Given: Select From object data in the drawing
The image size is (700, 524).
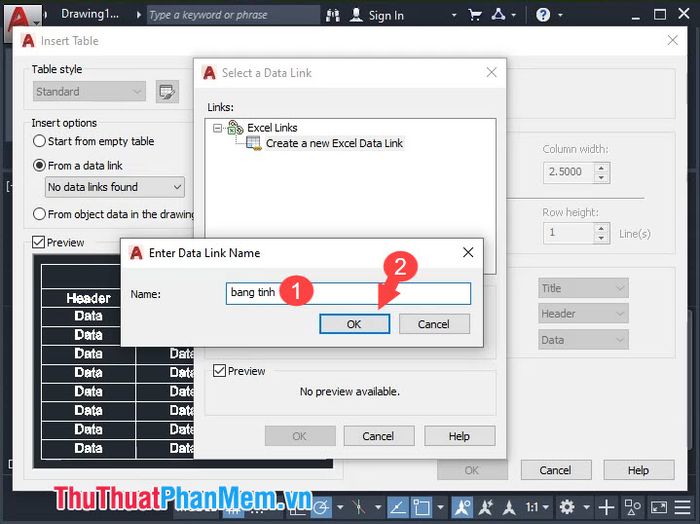Looking at the screenshot, I should pyautogui.click(x=113, y=214).
